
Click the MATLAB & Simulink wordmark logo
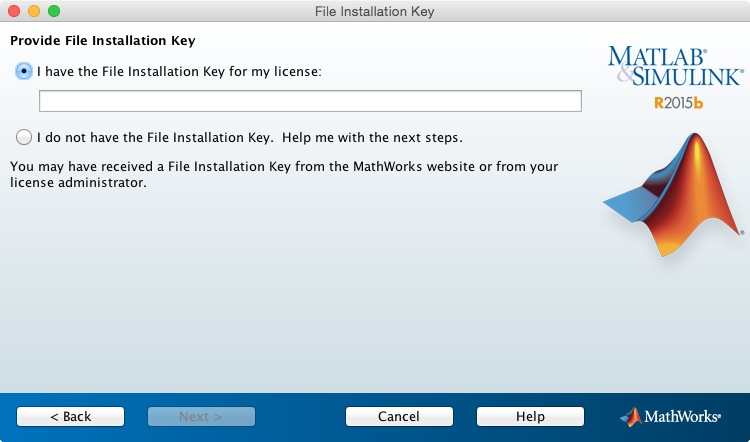pos(675,66)
